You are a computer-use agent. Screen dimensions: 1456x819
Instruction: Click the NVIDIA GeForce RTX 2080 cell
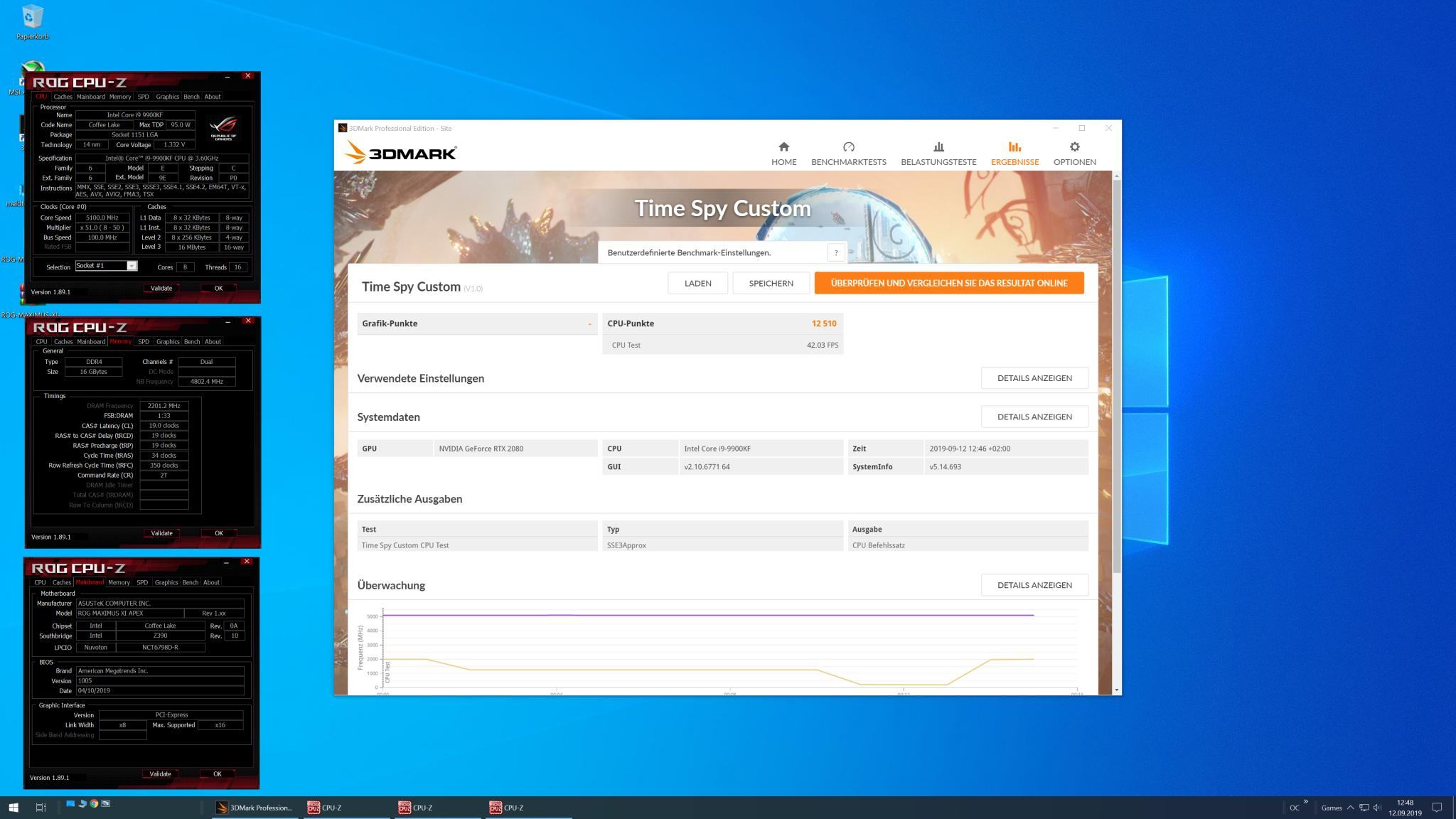point(515,449)
